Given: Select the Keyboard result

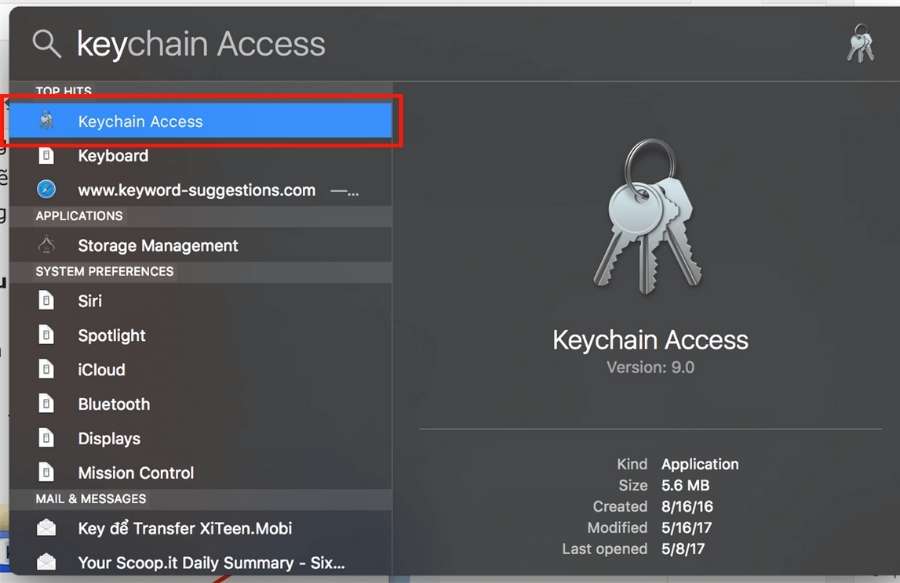Looking at the screenshot, I should pos(113,156).
